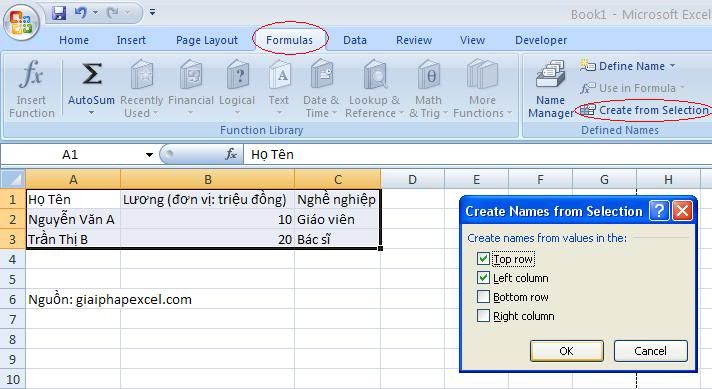The height and width of the screenshot is (389, 712).
Task: Save the workbook with floppy icon
Action: pyautogui.click(x=59, y=13)
